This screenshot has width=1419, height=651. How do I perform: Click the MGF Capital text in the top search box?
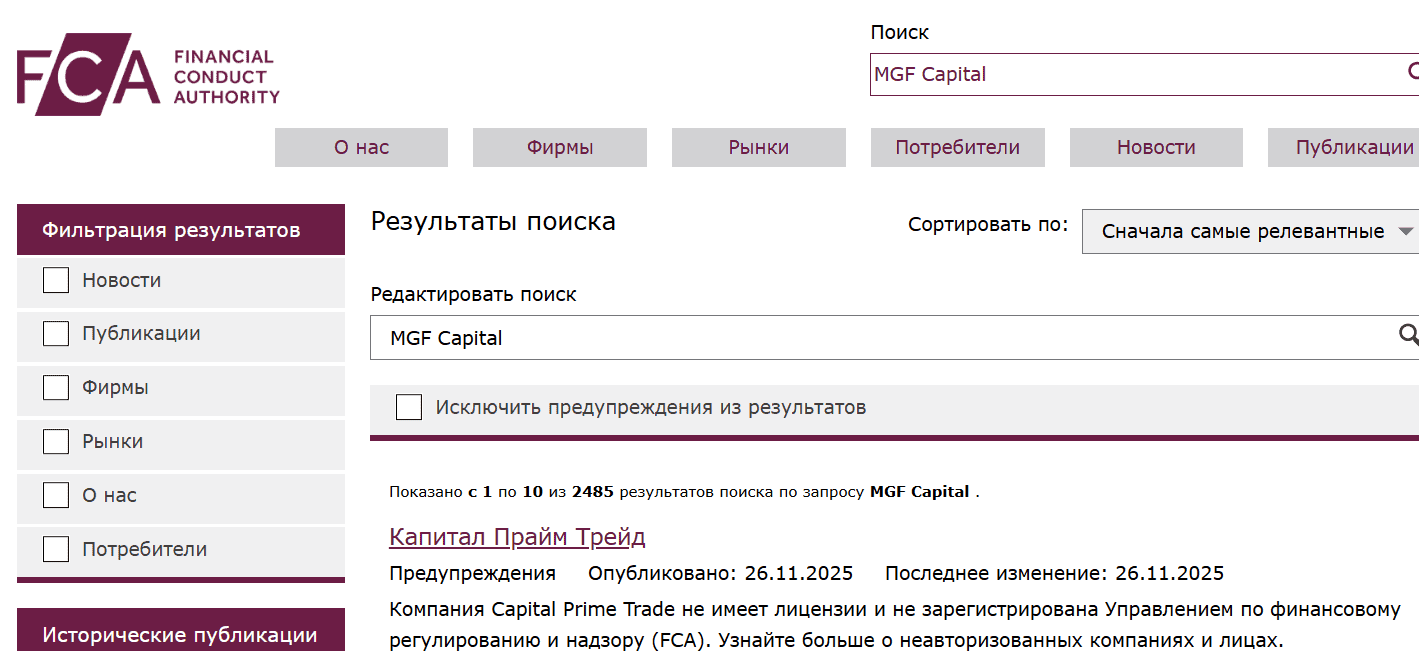coord(930,74)
